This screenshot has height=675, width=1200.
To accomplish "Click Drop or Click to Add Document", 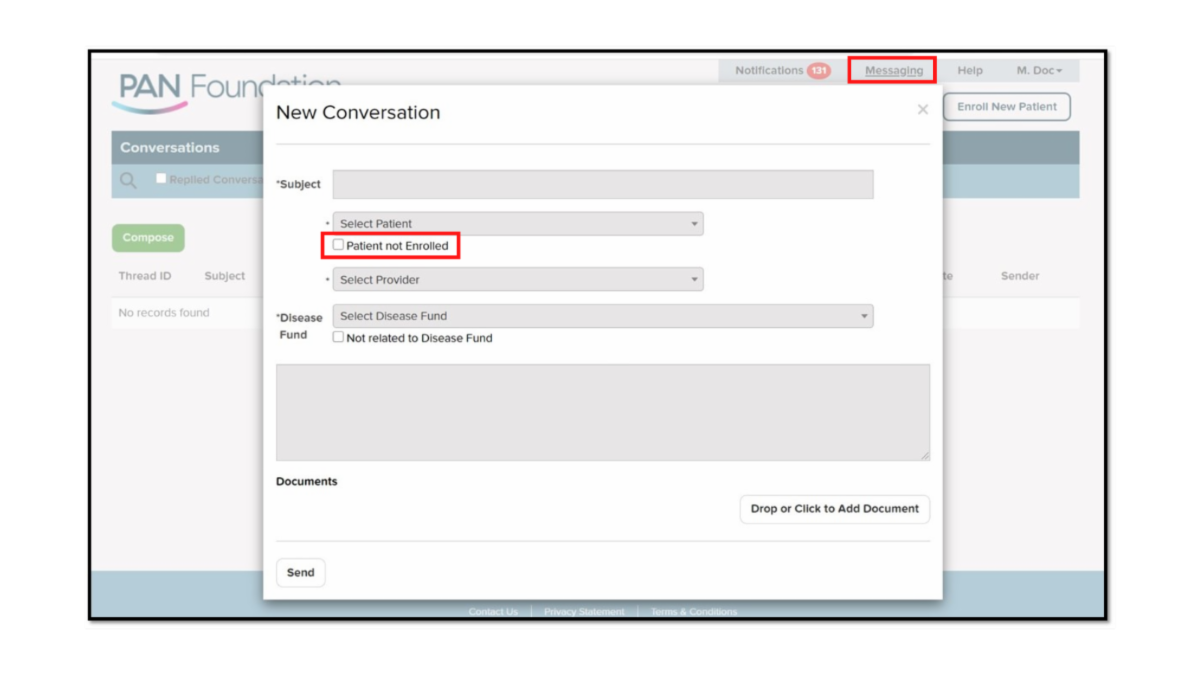I will pyautogui.click(x=834, y=509).
